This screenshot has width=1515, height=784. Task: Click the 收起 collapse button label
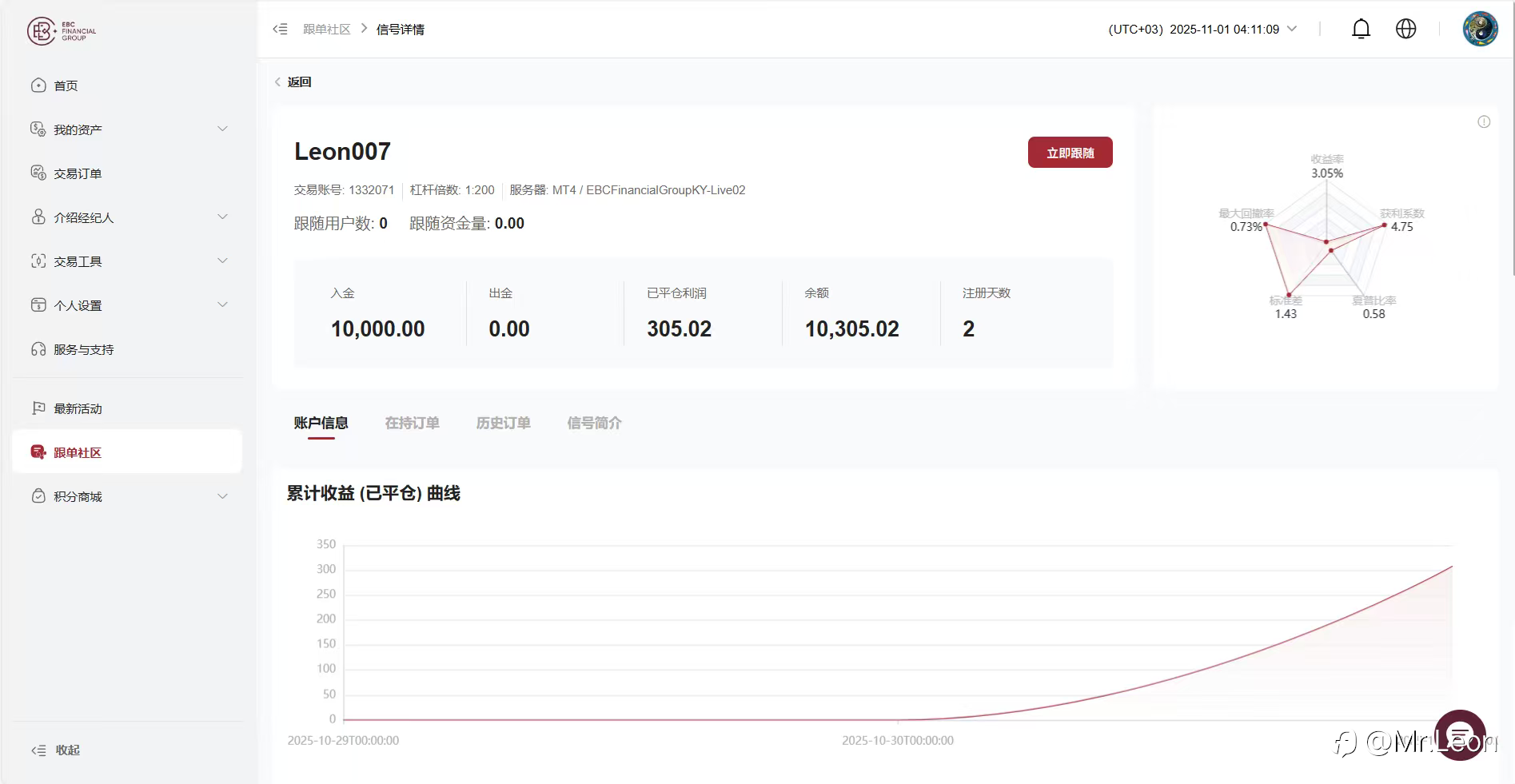67,750
